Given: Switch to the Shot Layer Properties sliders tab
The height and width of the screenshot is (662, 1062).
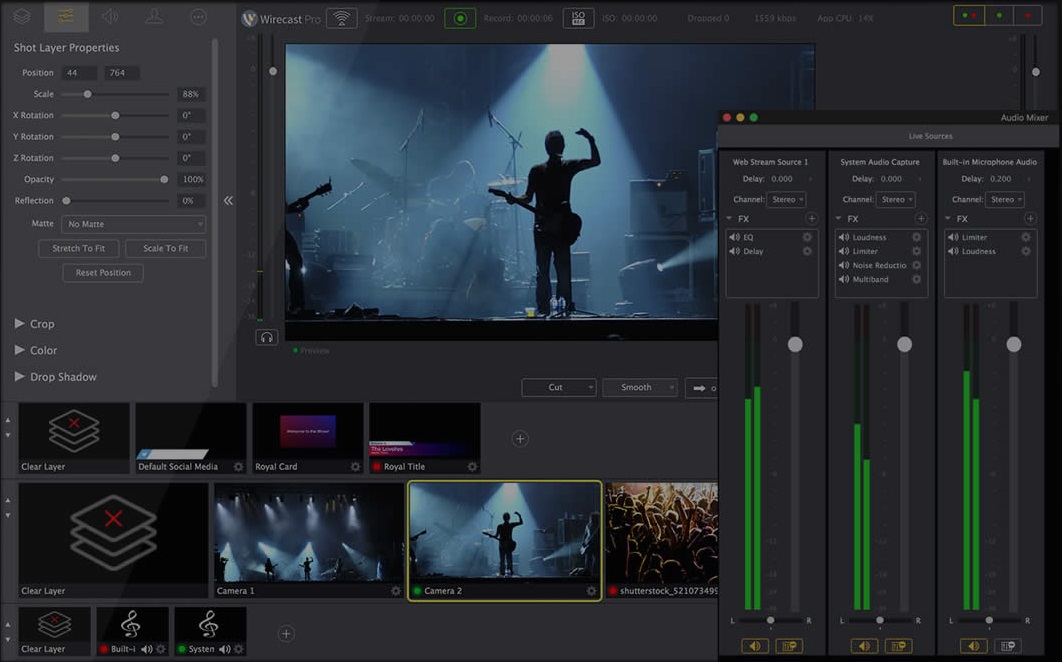Looking at the screenshot, I should (x=66, y=16).
